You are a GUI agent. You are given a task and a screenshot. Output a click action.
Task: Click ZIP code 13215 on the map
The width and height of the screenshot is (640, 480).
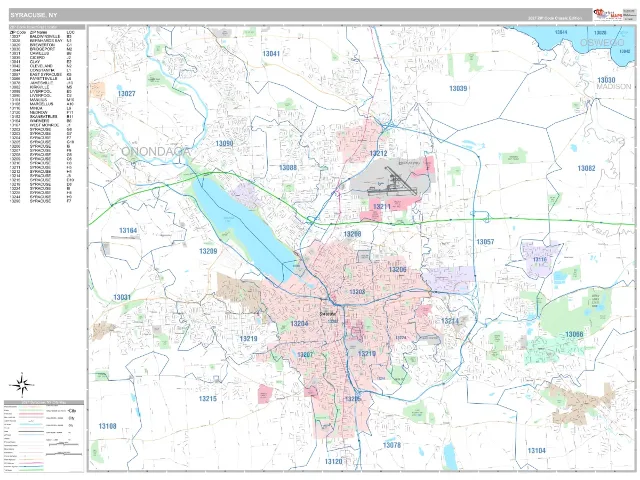point(208,398)
